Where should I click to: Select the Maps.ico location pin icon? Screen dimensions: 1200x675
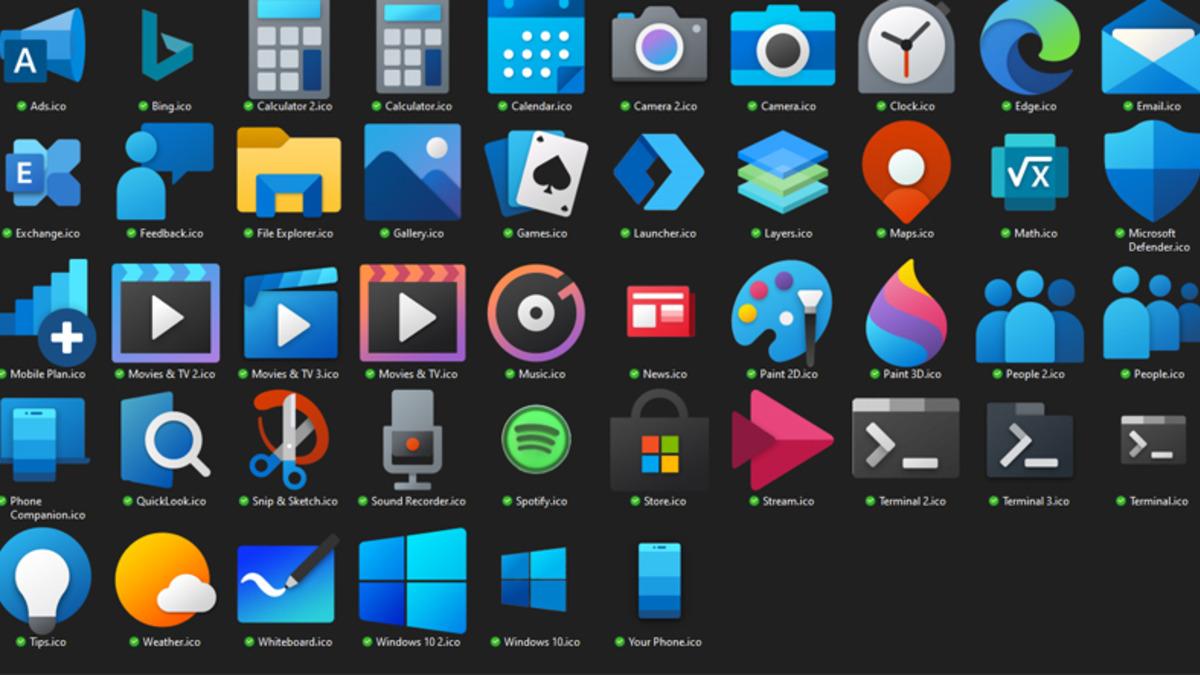tap(905, 172)
